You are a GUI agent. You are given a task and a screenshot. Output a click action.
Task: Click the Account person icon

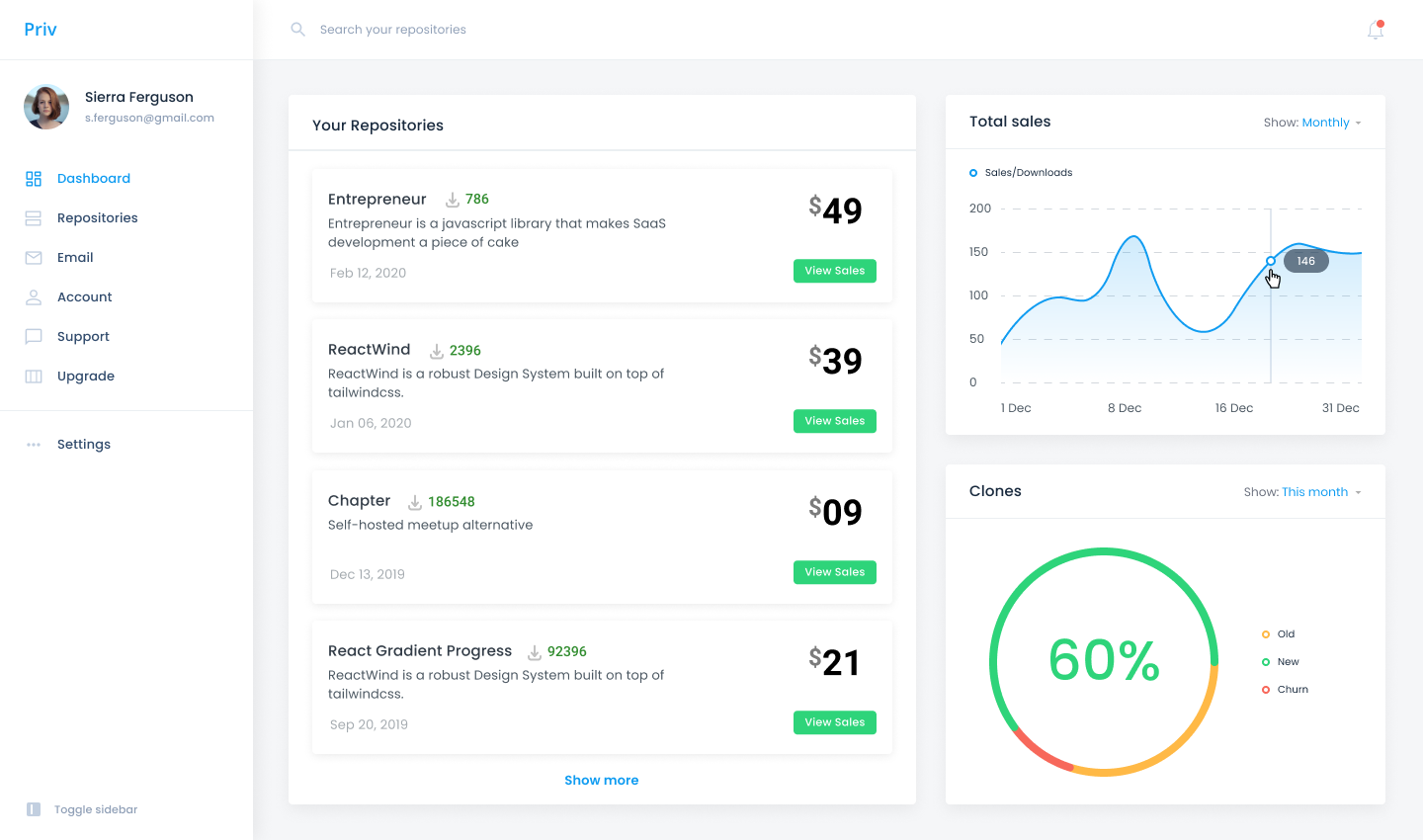click(x=34, y=297)
